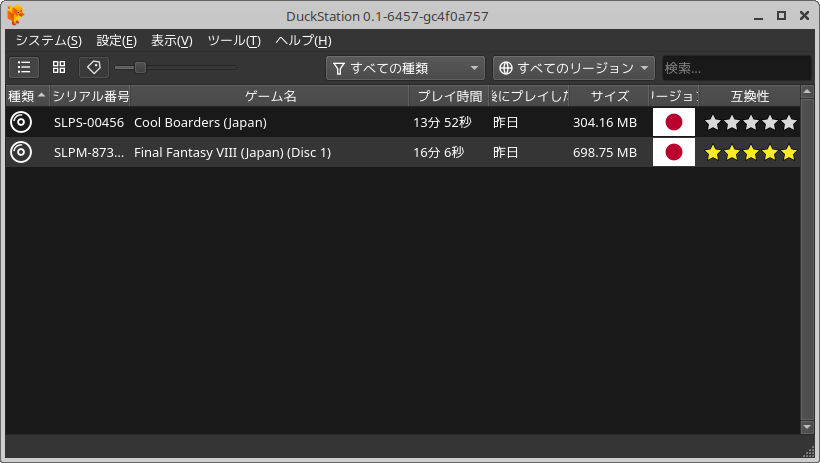Click play time 13分 52秒
Viewport: 820px width, 463px height.
[442, 122]
